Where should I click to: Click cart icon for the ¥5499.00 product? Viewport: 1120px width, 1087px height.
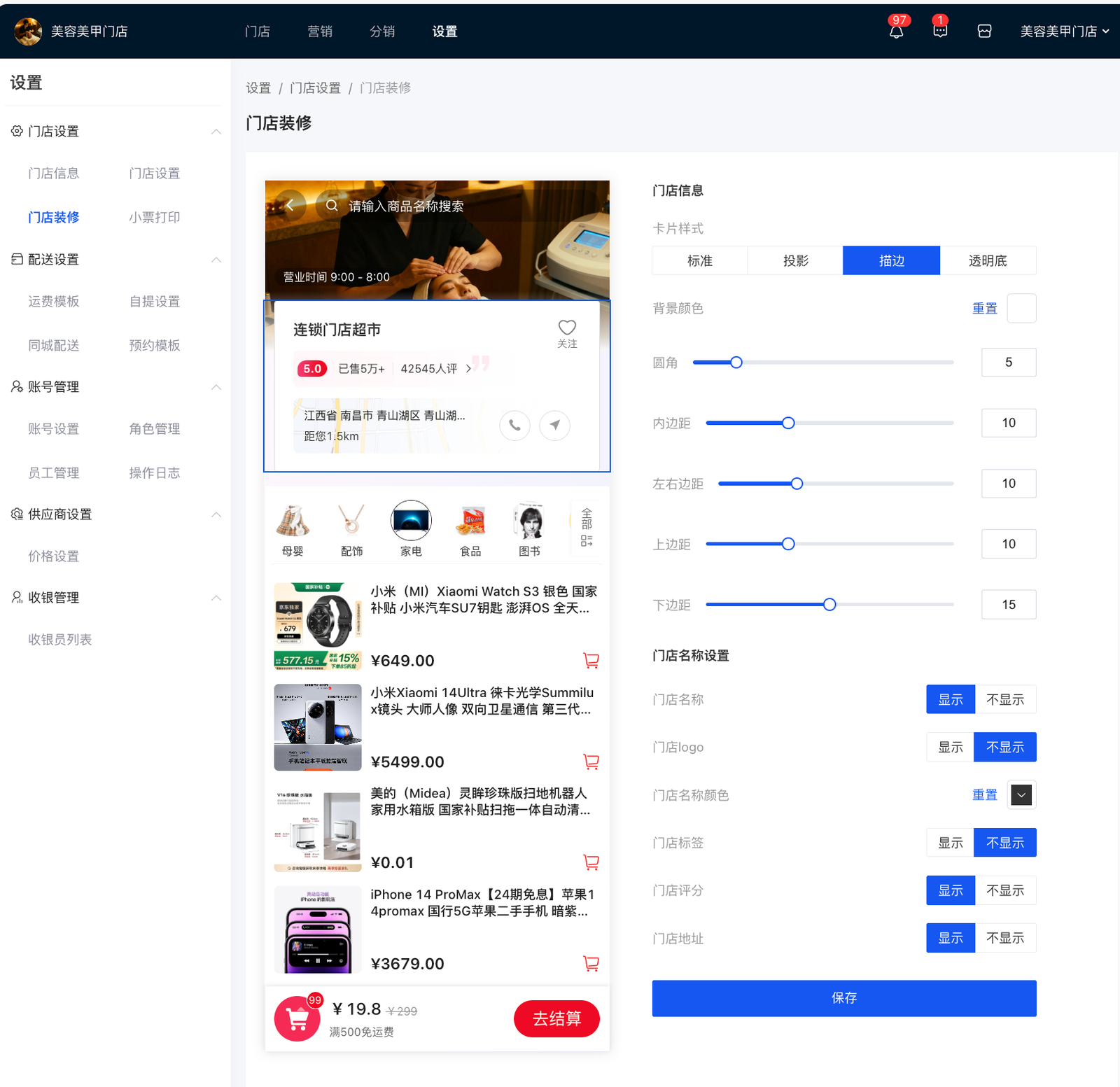click(x=591, y=762)
